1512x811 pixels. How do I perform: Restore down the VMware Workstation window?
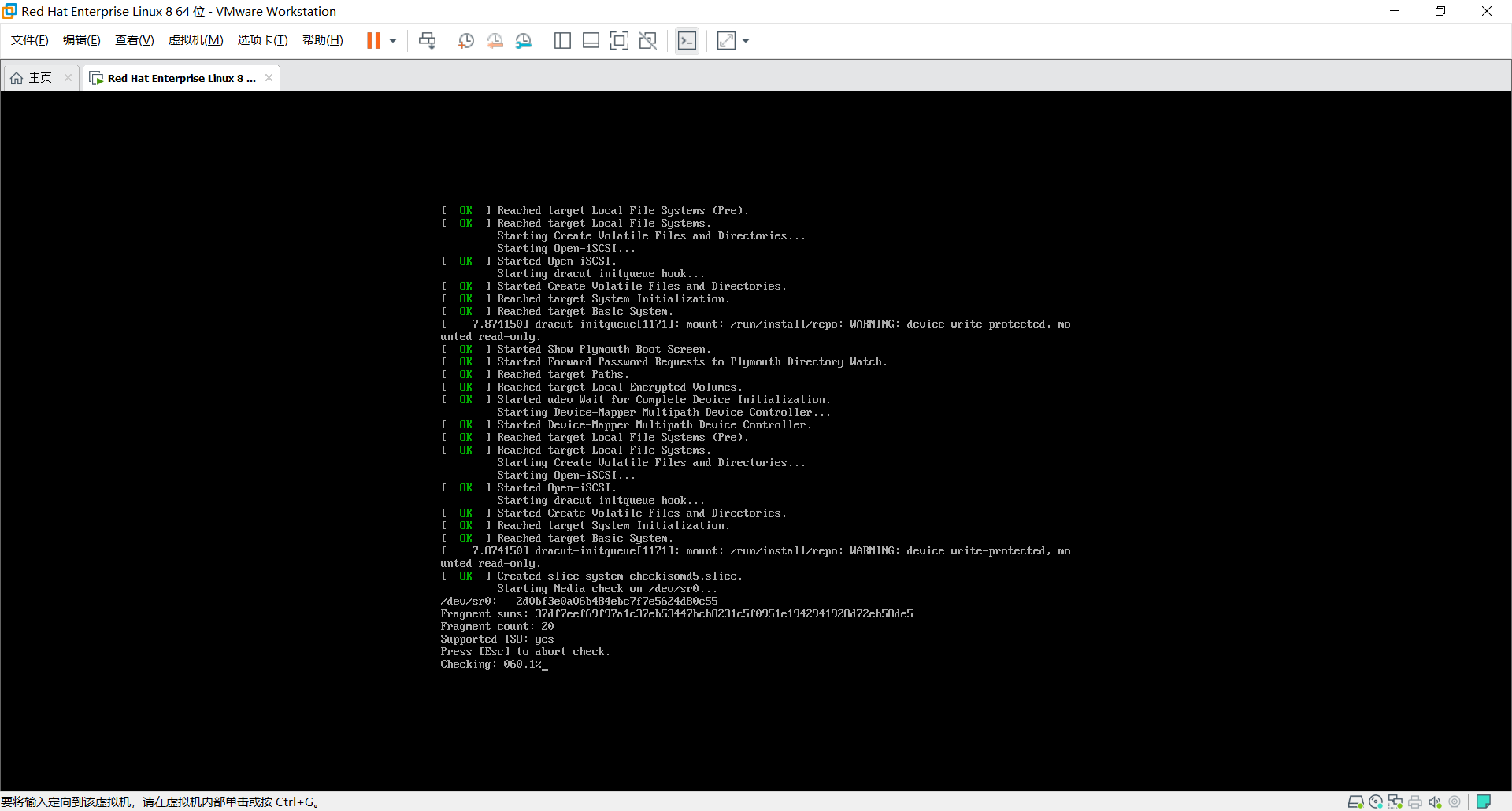1440,11
